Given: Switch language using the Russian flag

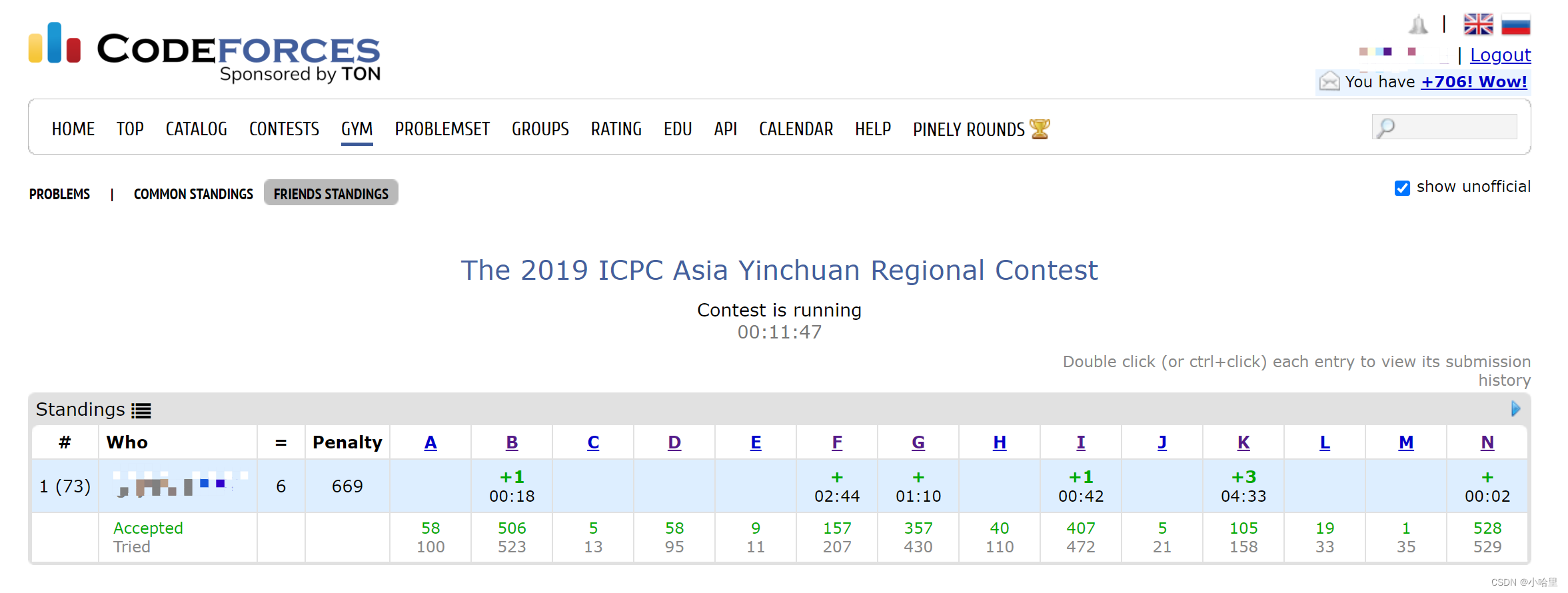Looking at the screenshot, I should click(x=1515, y=25).
